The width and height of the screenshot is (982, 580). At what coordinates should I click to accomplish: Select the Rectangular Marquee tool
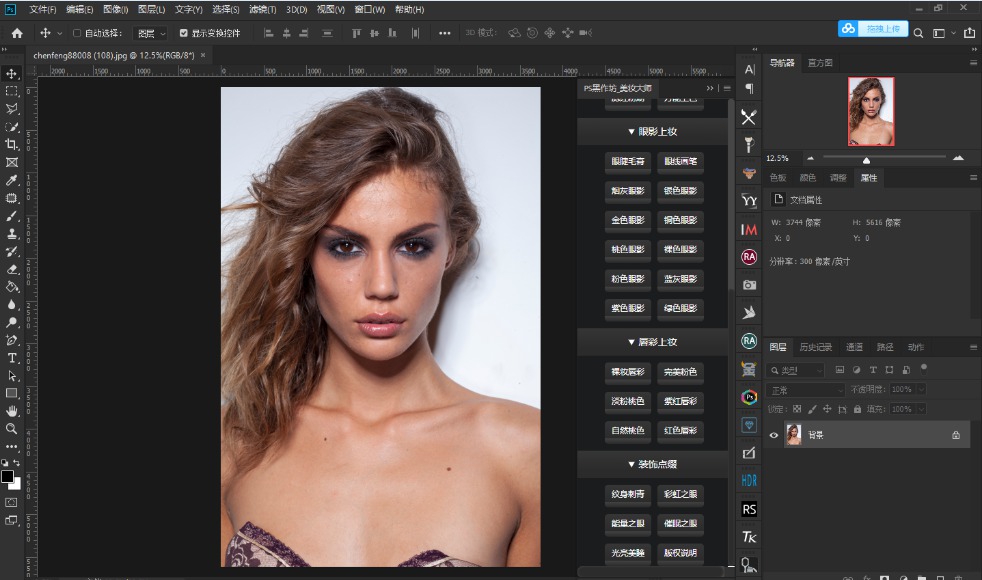(11, 91)
